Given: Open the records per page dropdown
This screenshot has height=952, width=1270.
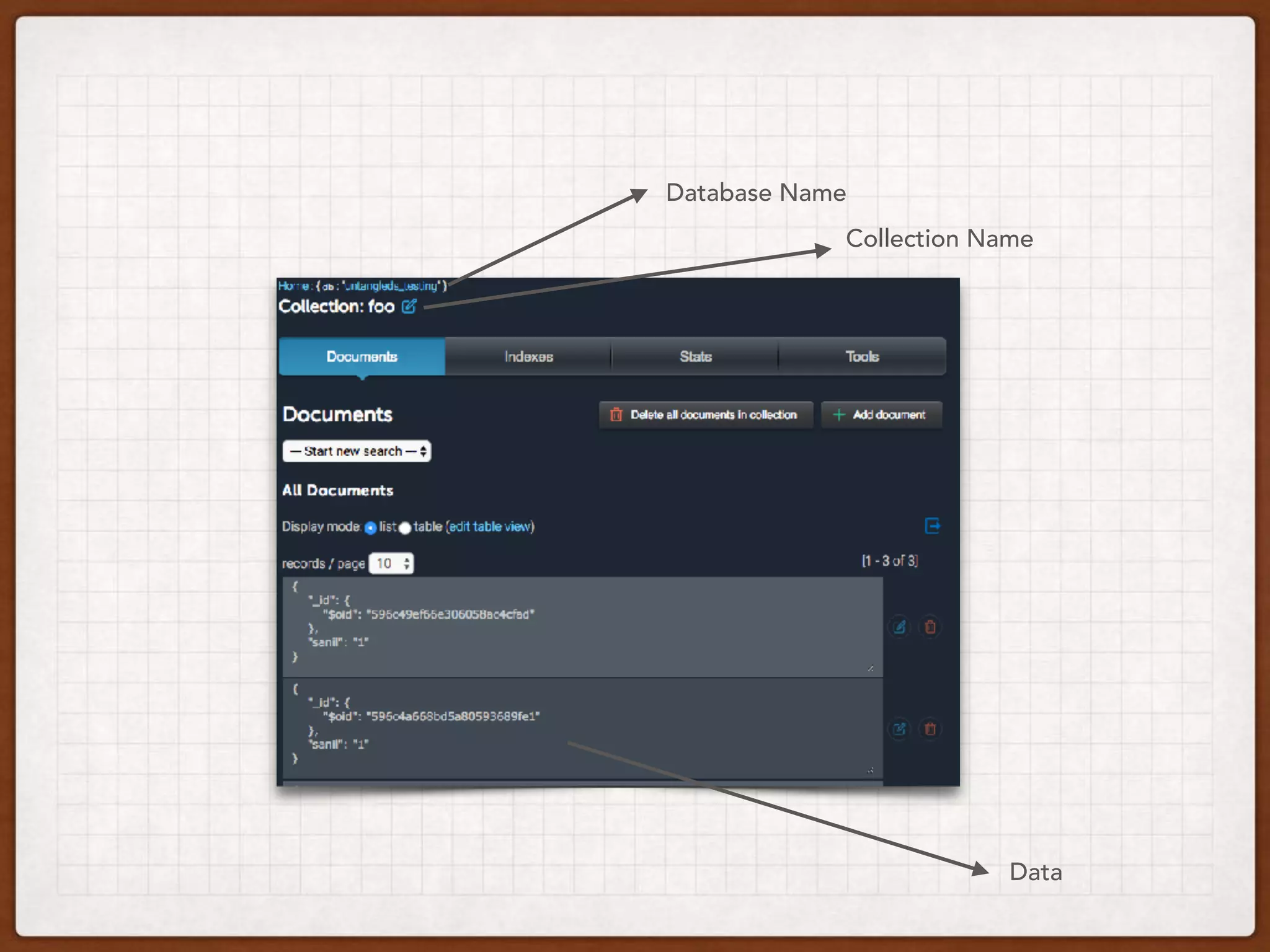Looking at the screenshot, I should point(391,563).
